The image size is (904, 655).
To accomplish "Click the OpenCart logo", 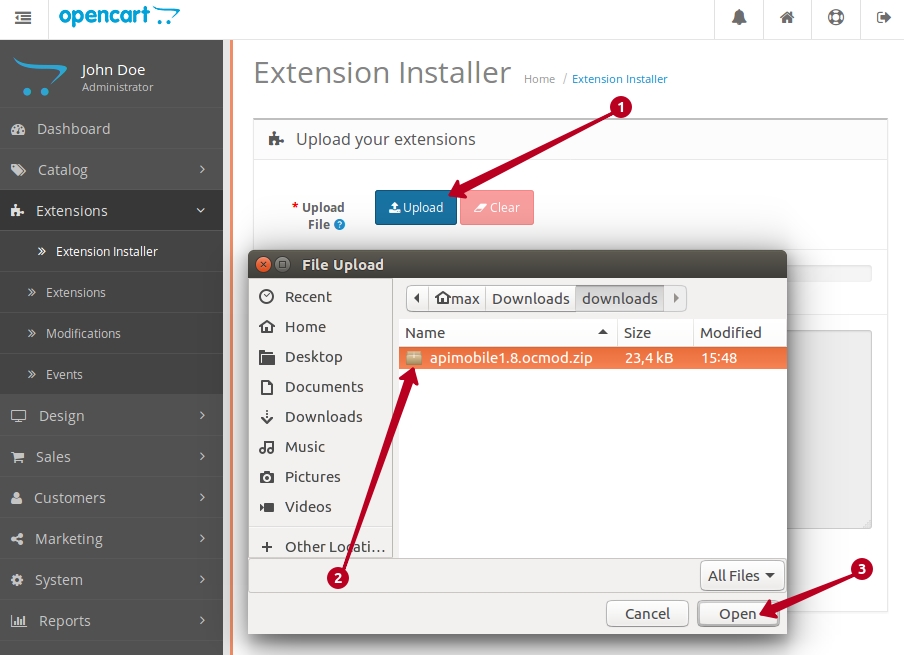I will coord(119,17).
